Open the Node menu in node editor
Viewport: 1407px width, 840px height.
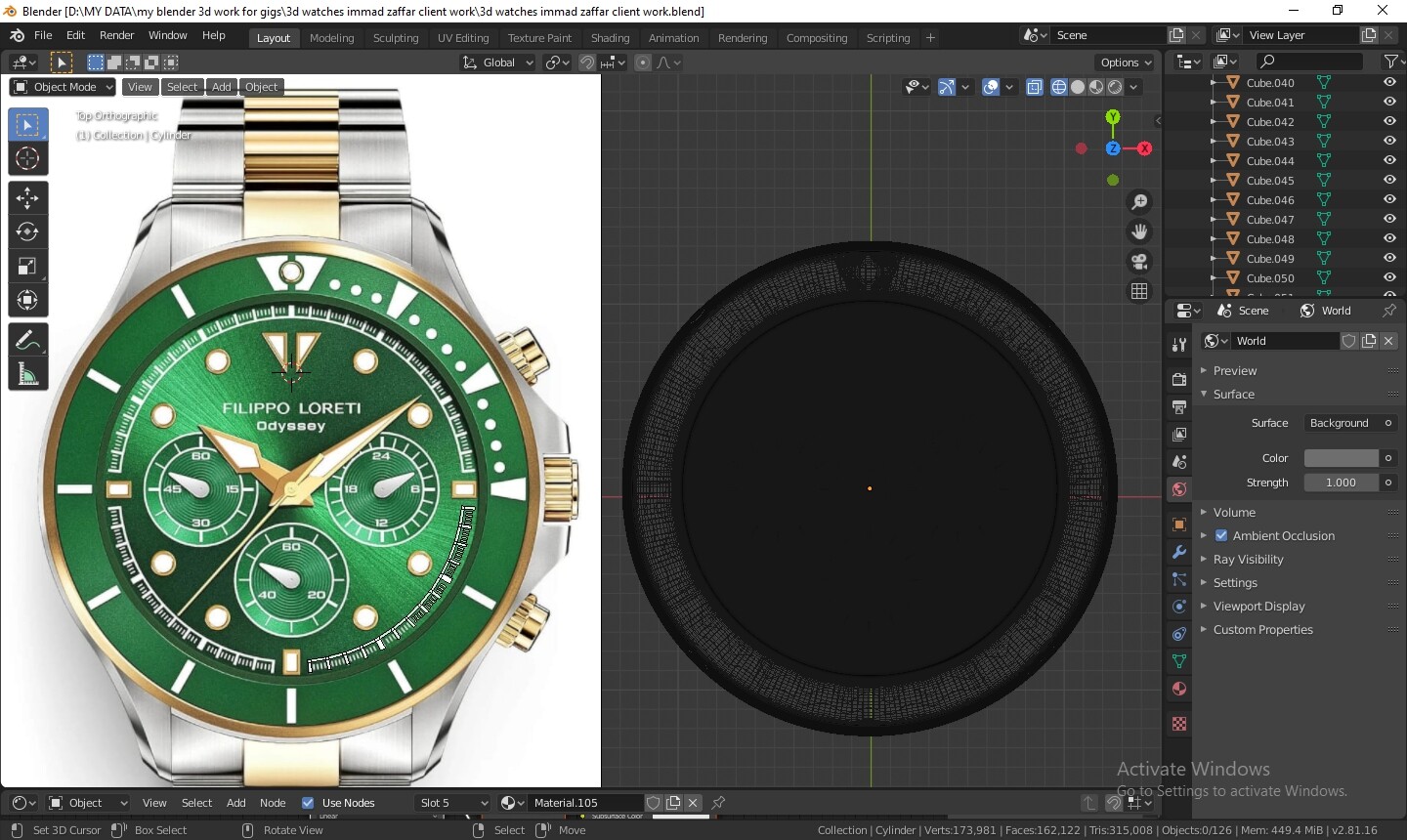pos(273,803)
